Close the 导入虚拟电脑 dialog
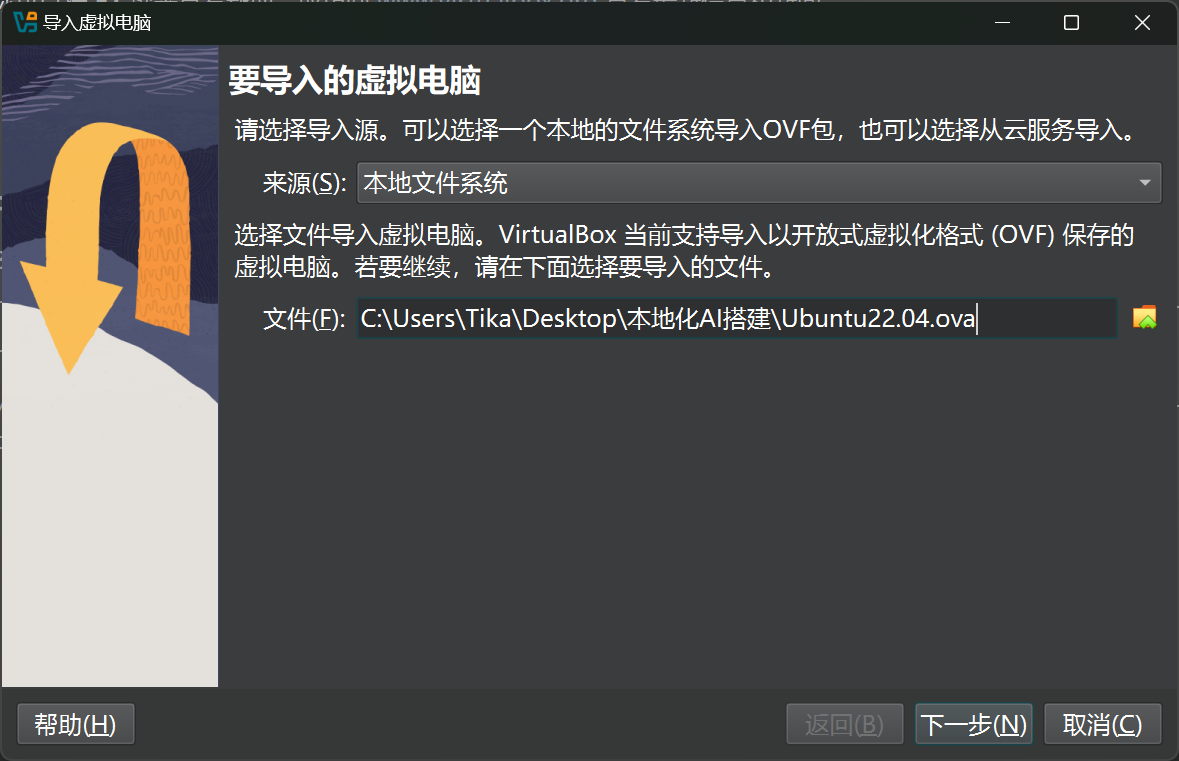This screenshot has width=1179, height=761. 1142,23
